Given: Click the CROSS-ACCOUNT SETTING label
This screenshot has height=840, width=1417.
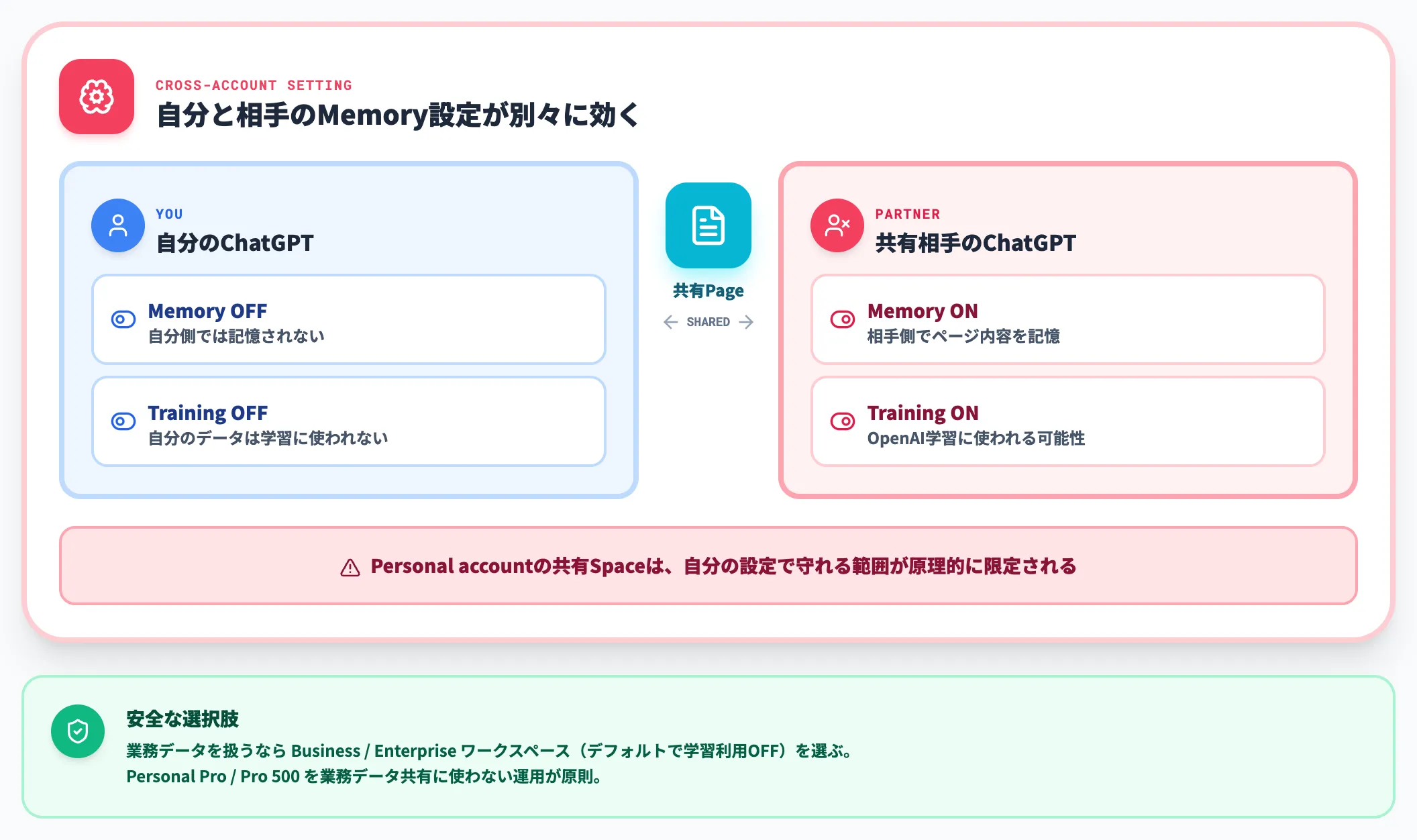Looking at the screenshot, I should coord(254,85).
